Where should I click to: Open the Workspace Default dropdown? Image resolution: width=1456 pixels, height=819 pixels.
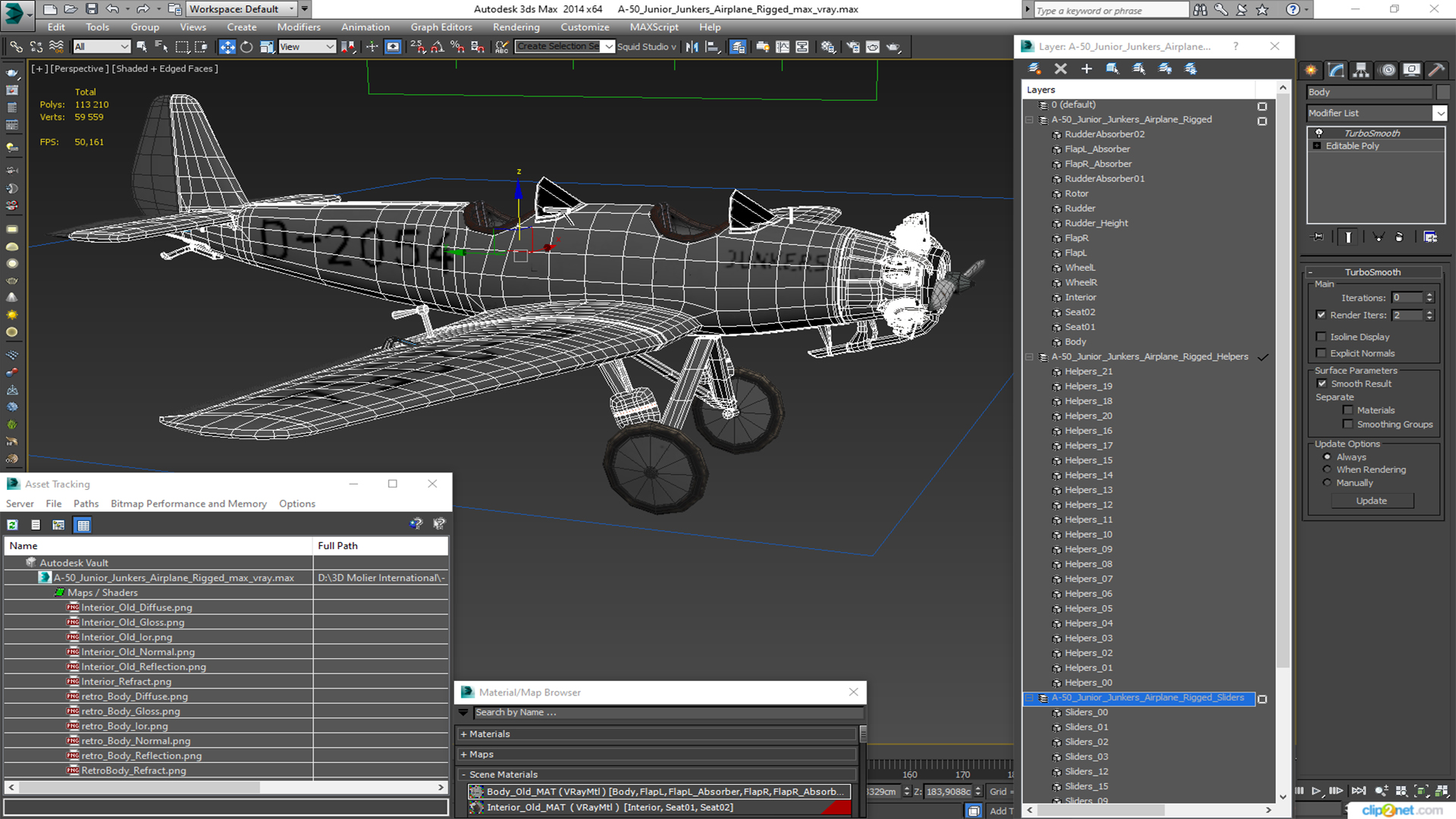[242, 9]
